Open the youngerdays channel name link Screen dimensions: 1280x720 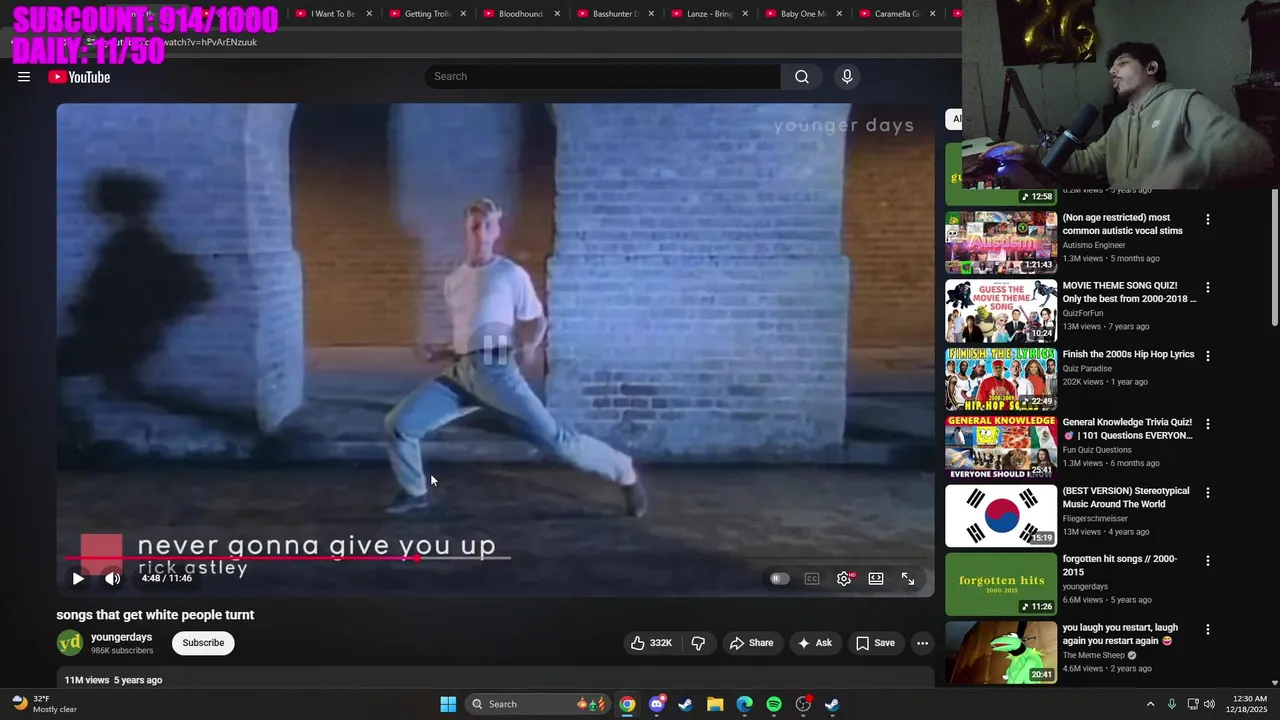[x=121, y=637]
